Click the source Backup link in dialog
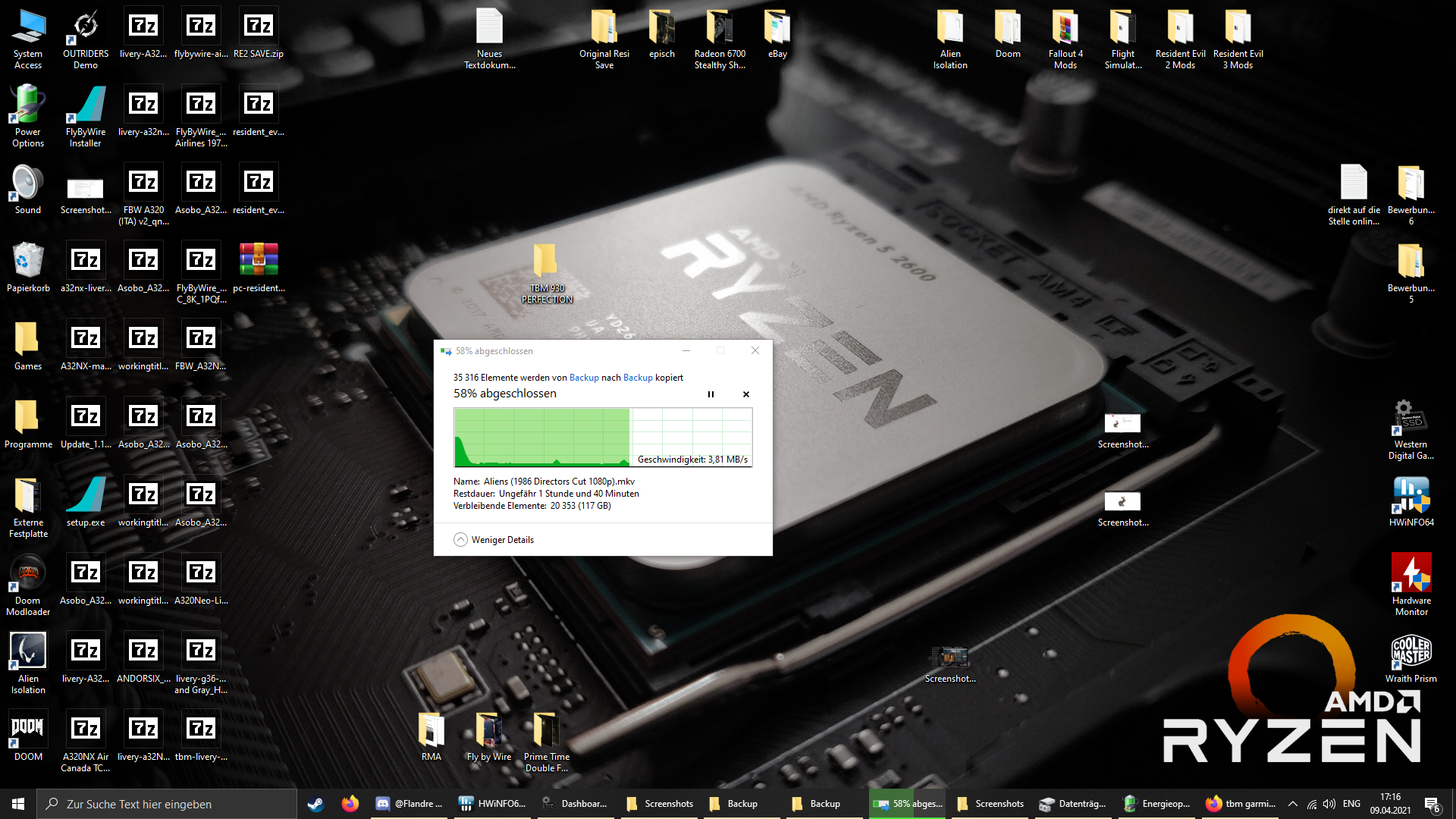The image size is (1456, 819). click(x=584, y=378)
